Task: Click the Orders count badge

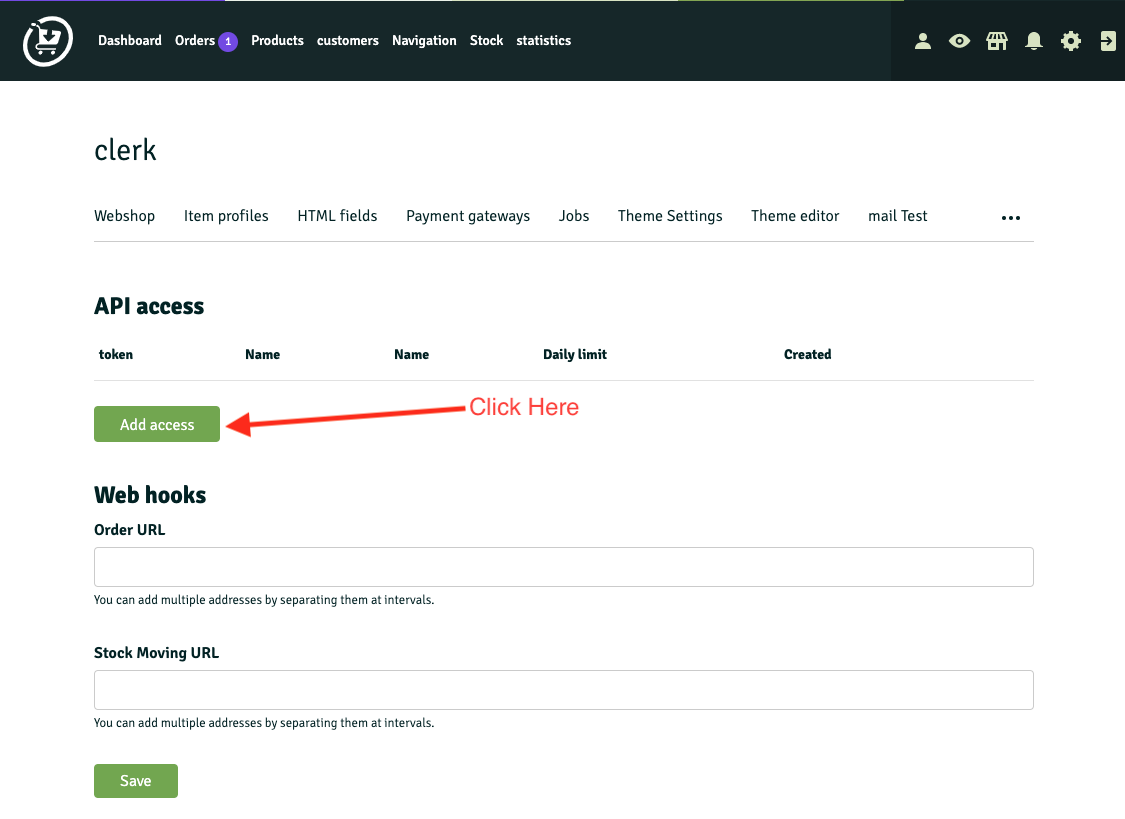Action: click(228, 41)
